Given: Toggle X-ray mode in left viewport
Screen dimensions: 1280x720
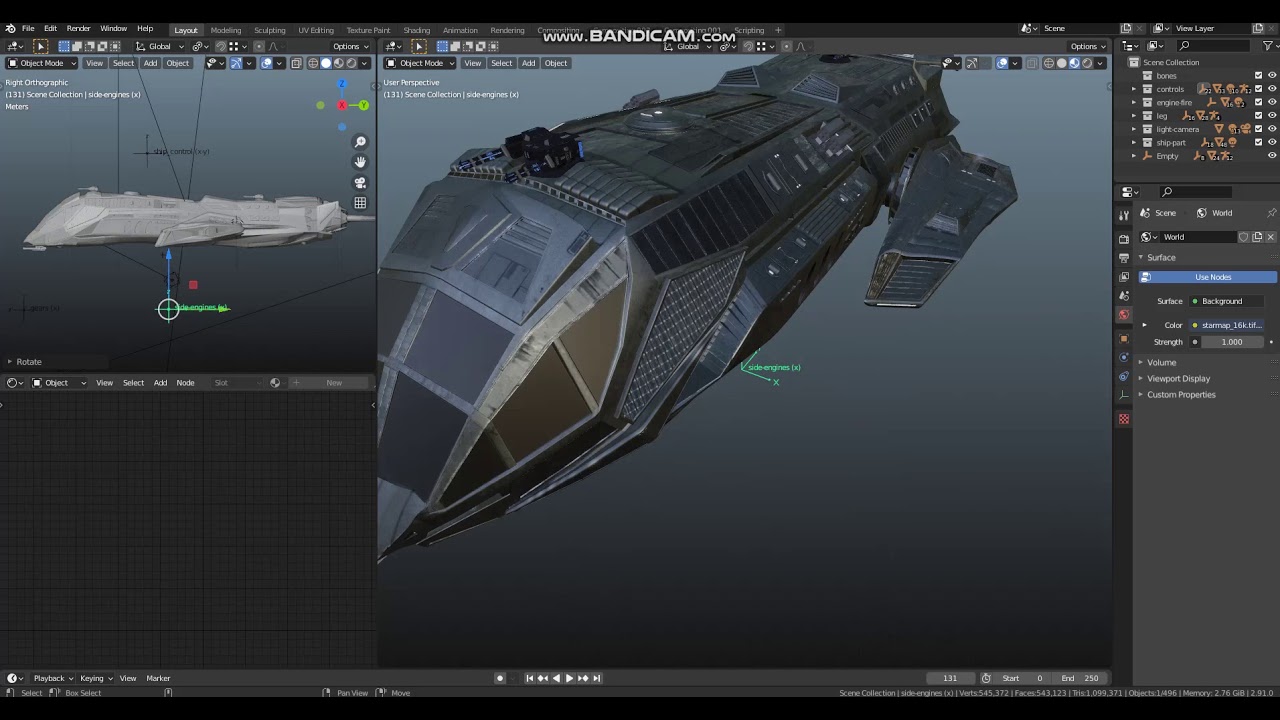Looking at the screenshot, I should coord(296,63).
